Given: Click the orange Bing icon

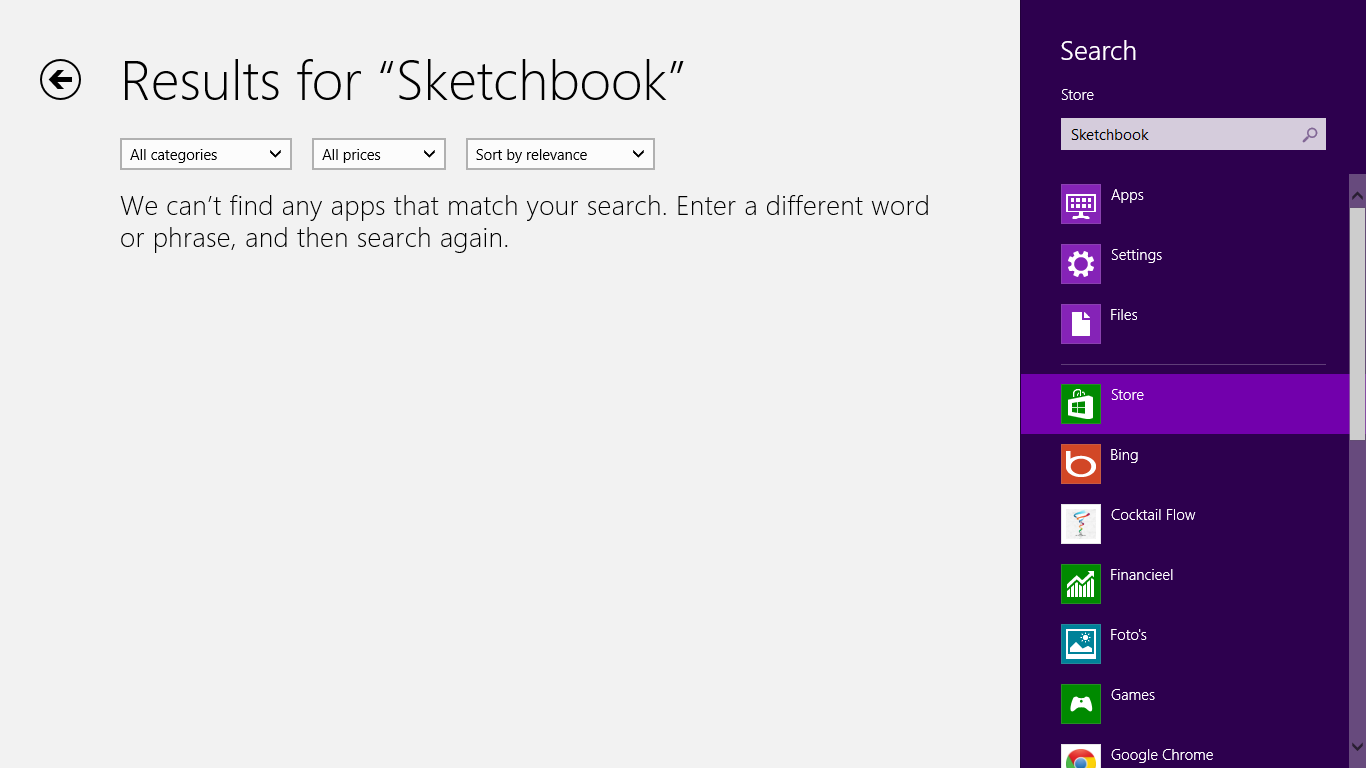Looking at the screenshot, I should coord(1081,464).
